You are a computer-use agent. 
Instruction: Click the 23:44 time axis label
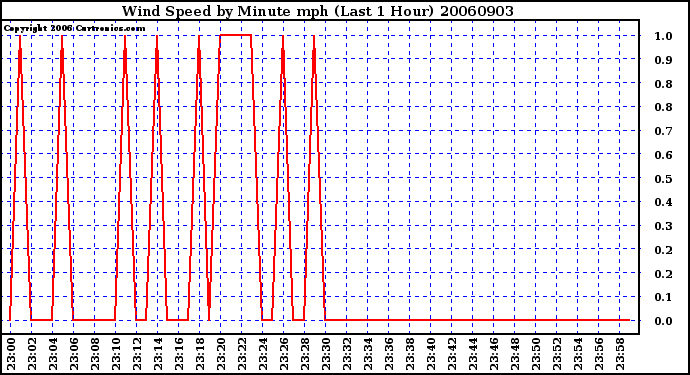tap(473, 355)
